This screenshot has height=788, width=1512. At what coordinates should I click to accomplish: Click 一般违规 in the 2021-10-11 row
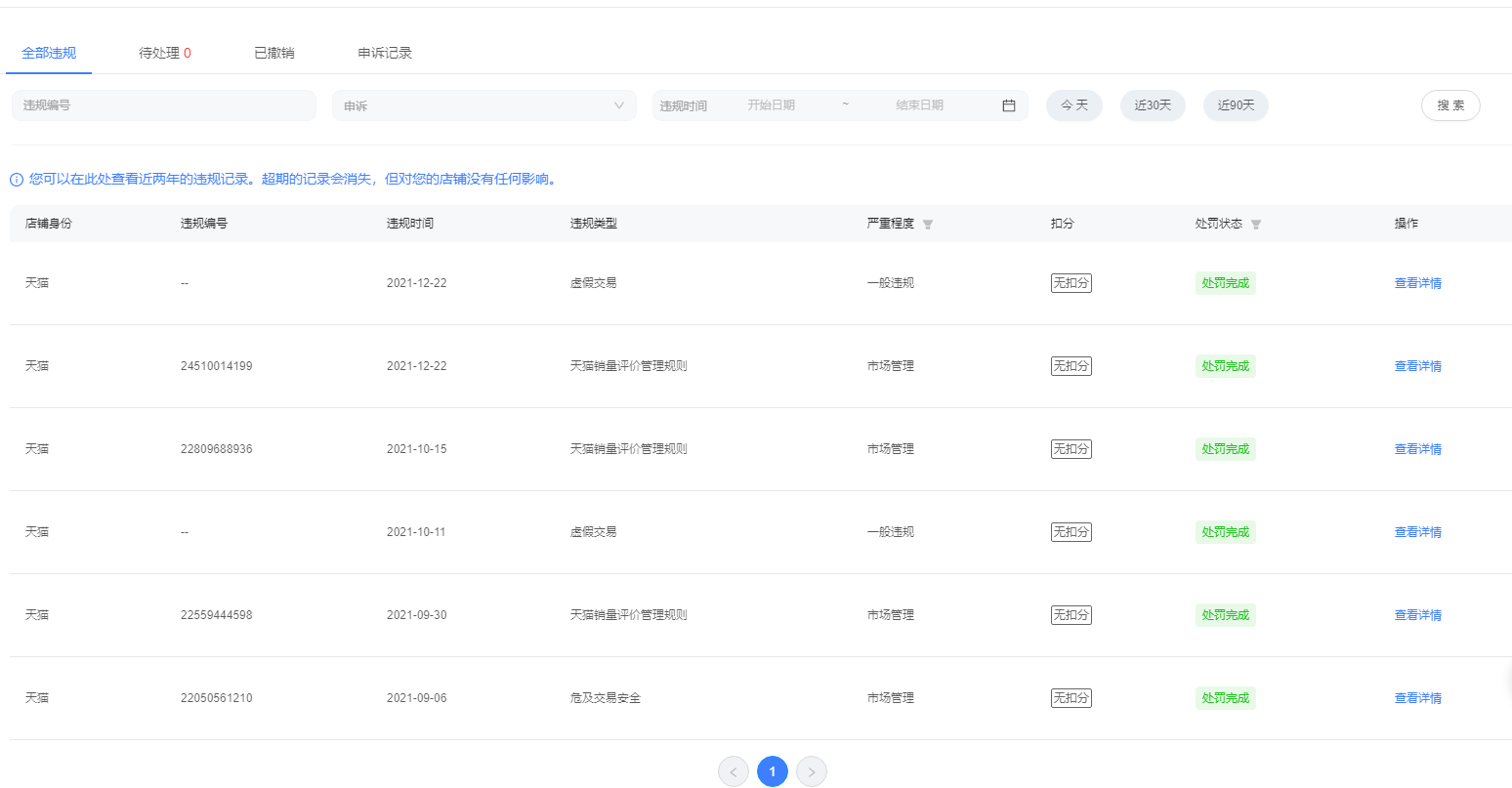click(891, 532)
